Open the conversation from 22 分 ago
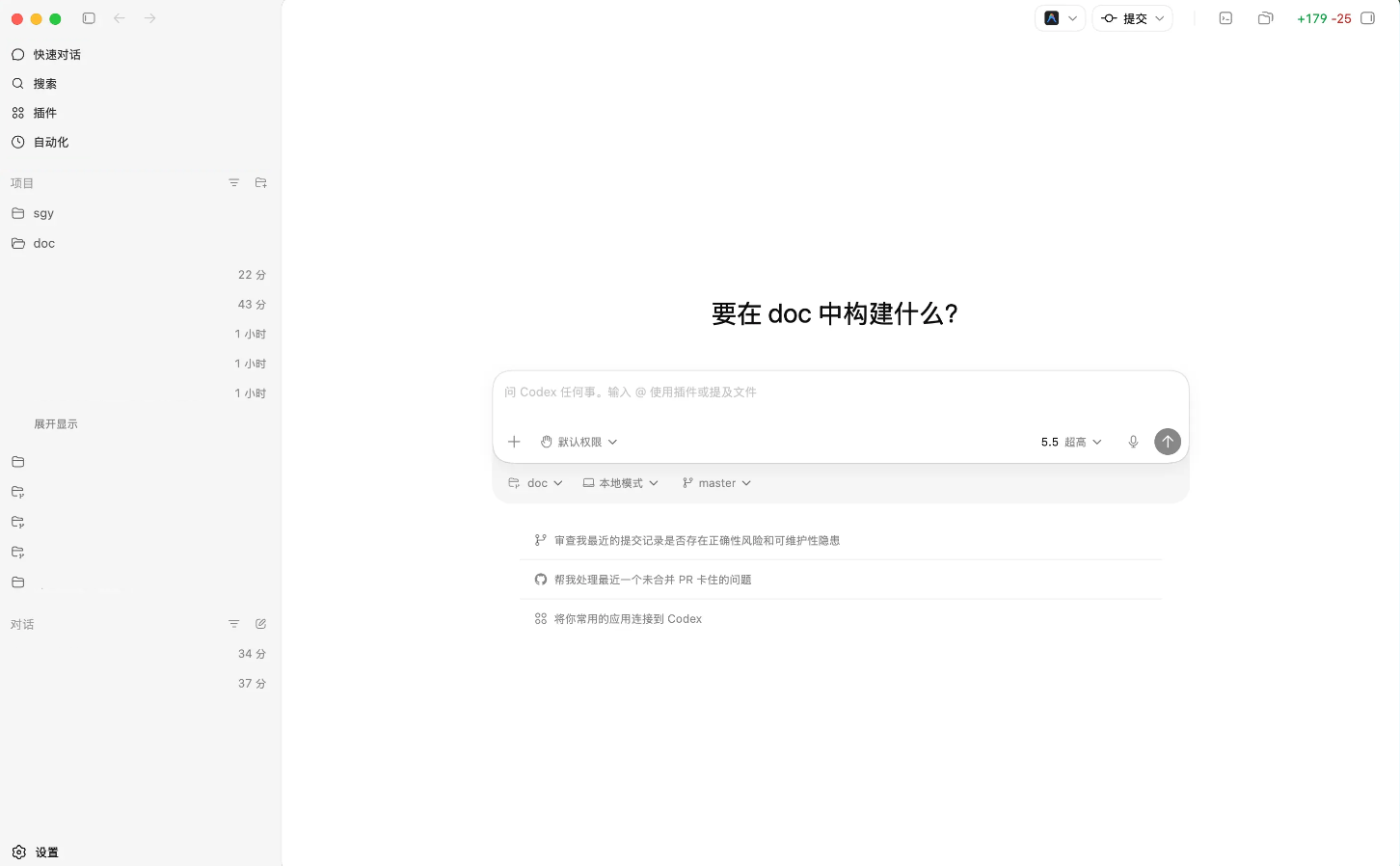This screenshot has height=866, width=1400. 141,275
